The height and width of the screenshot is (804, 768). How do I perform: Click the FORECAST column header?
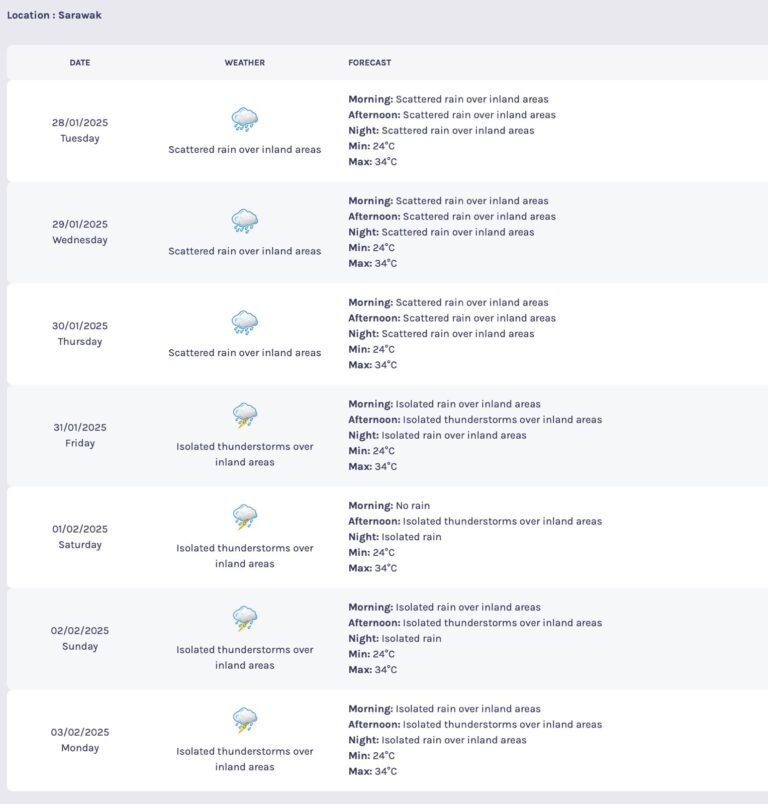click(370, 63)
